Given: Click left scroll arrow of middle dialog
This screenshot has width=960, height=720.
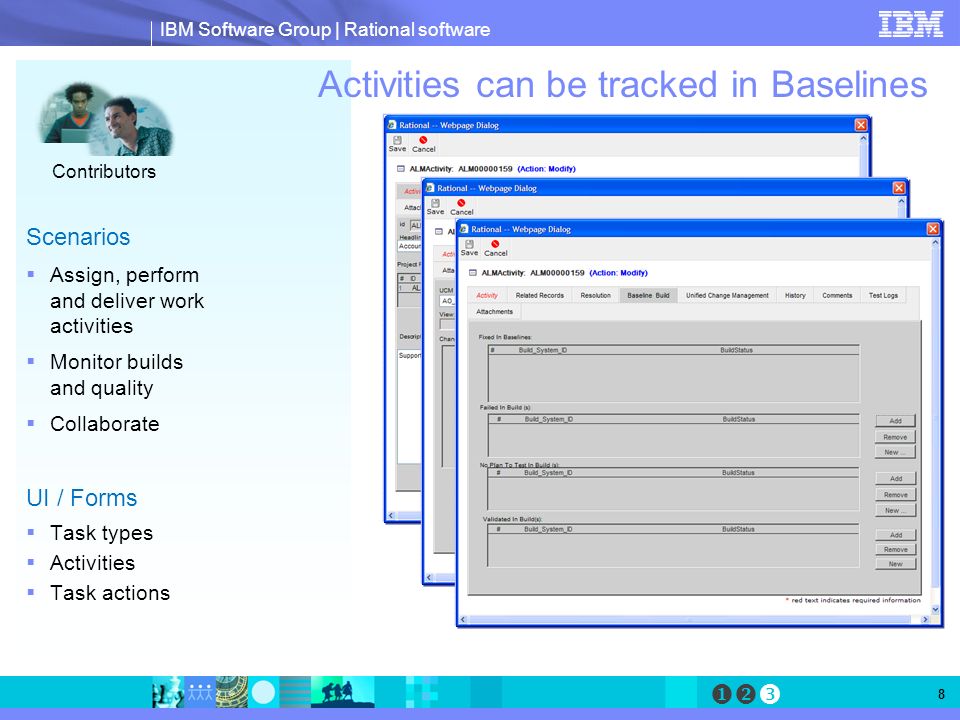Looking at the screenshot, I should (x=429, y=577).
